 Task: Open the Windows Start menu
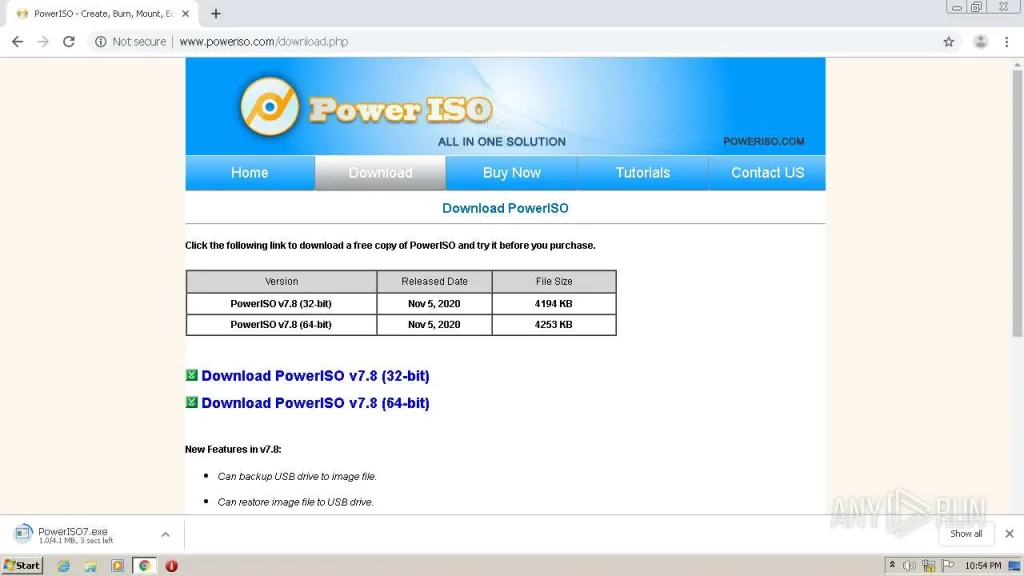22,566
